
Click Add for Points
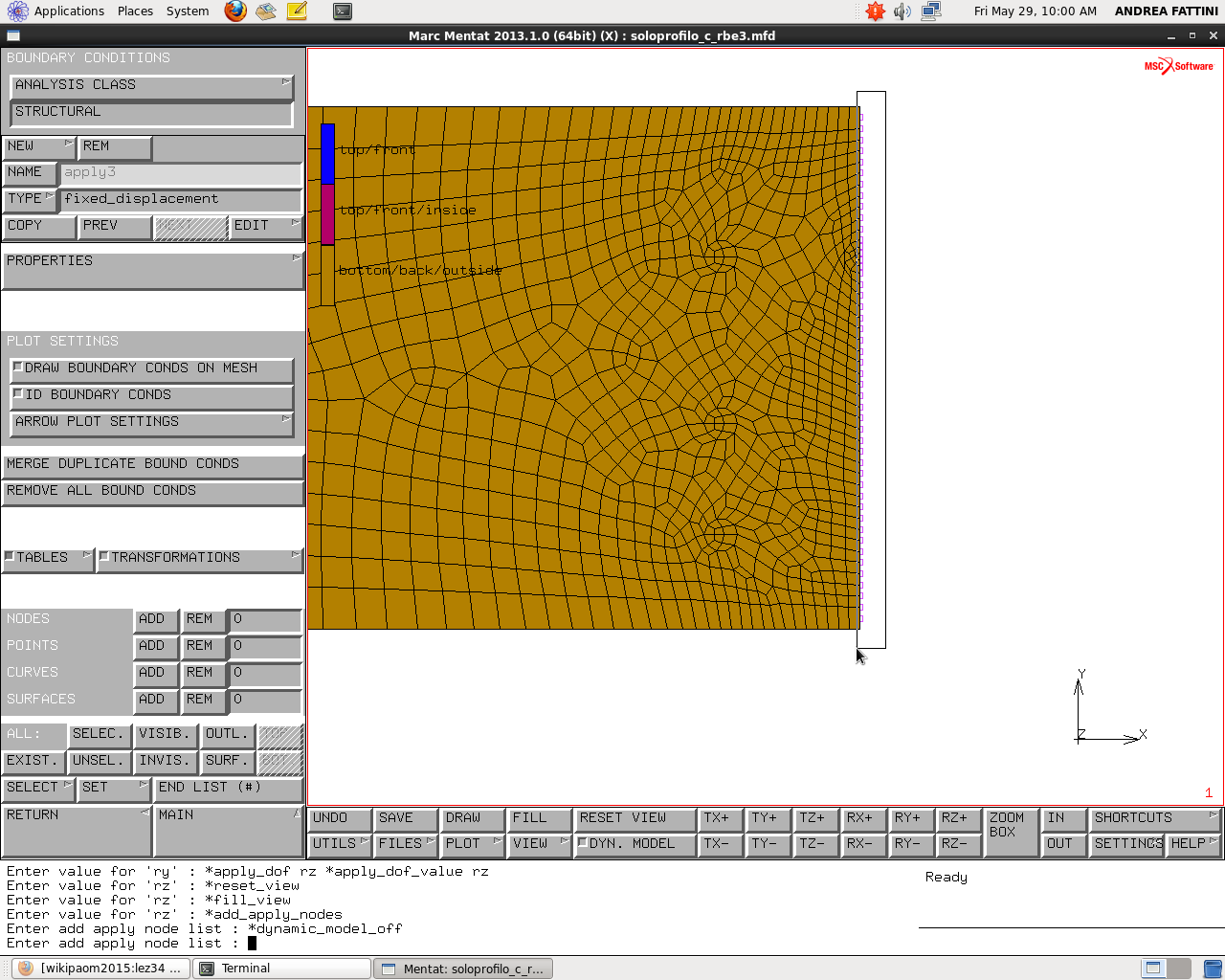pyautogui.click(x=155, y=647)
